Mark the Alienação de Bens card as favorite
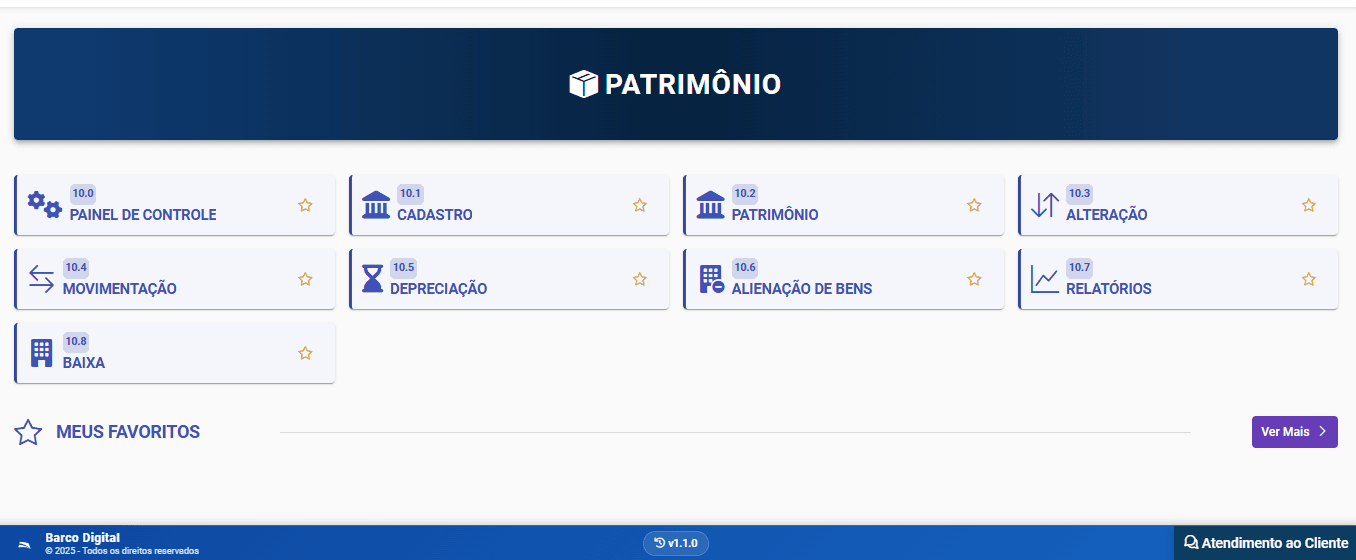This screenshot has height=560, width=1356. pyautogui.click(x=974, y=279)
